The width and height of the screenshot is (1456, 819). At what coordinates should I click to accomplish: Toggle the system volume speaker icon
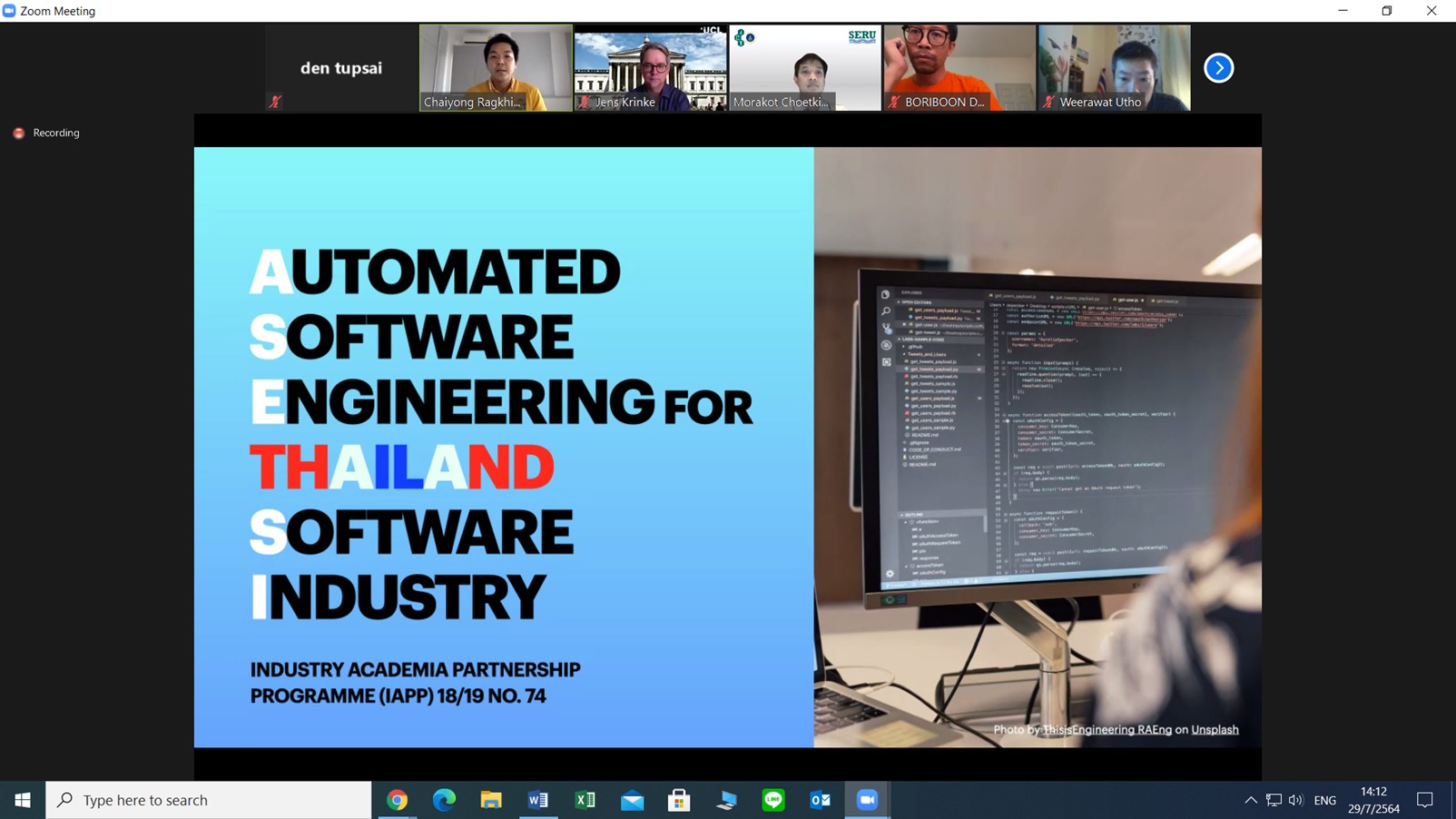[x=1295, y=800]
